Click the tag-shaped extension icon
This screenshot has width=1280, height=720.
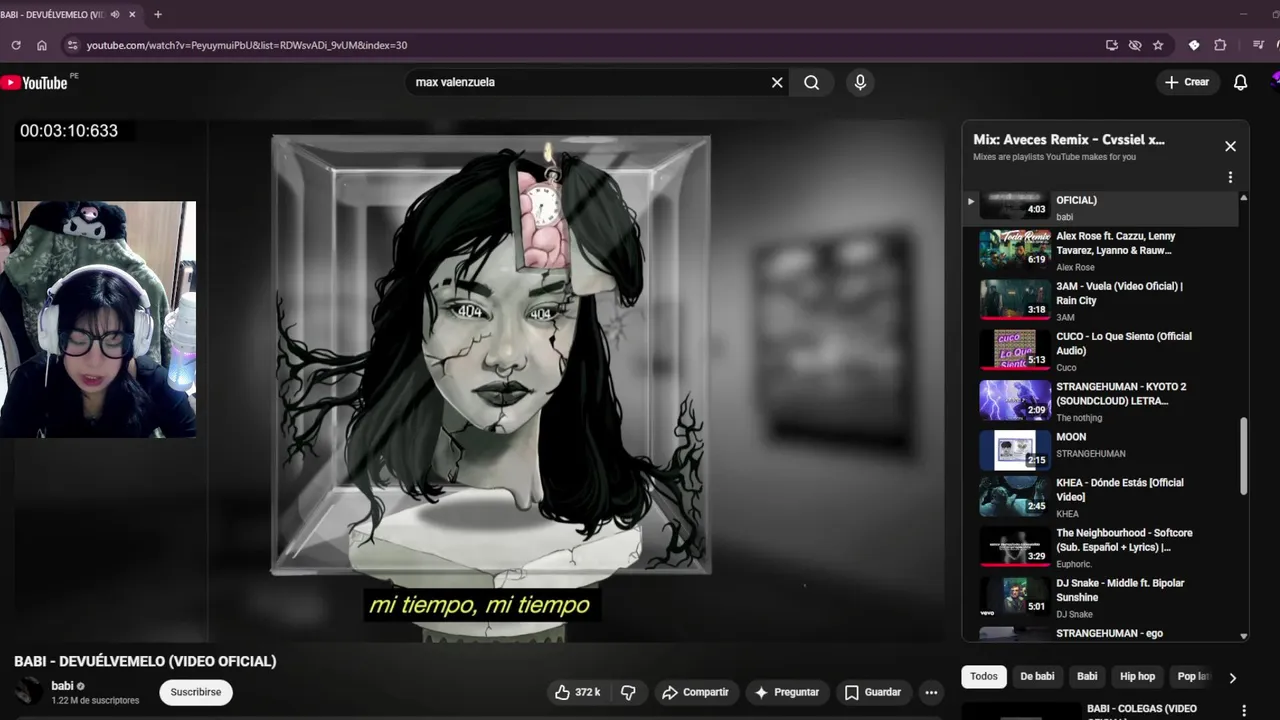tap(1194, 45)
